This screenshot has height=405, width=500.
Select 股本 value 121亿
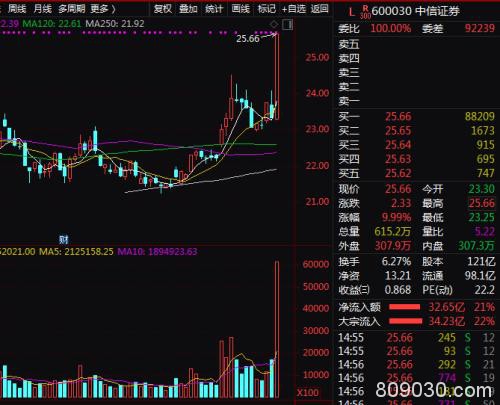click(x=481, y=262)
